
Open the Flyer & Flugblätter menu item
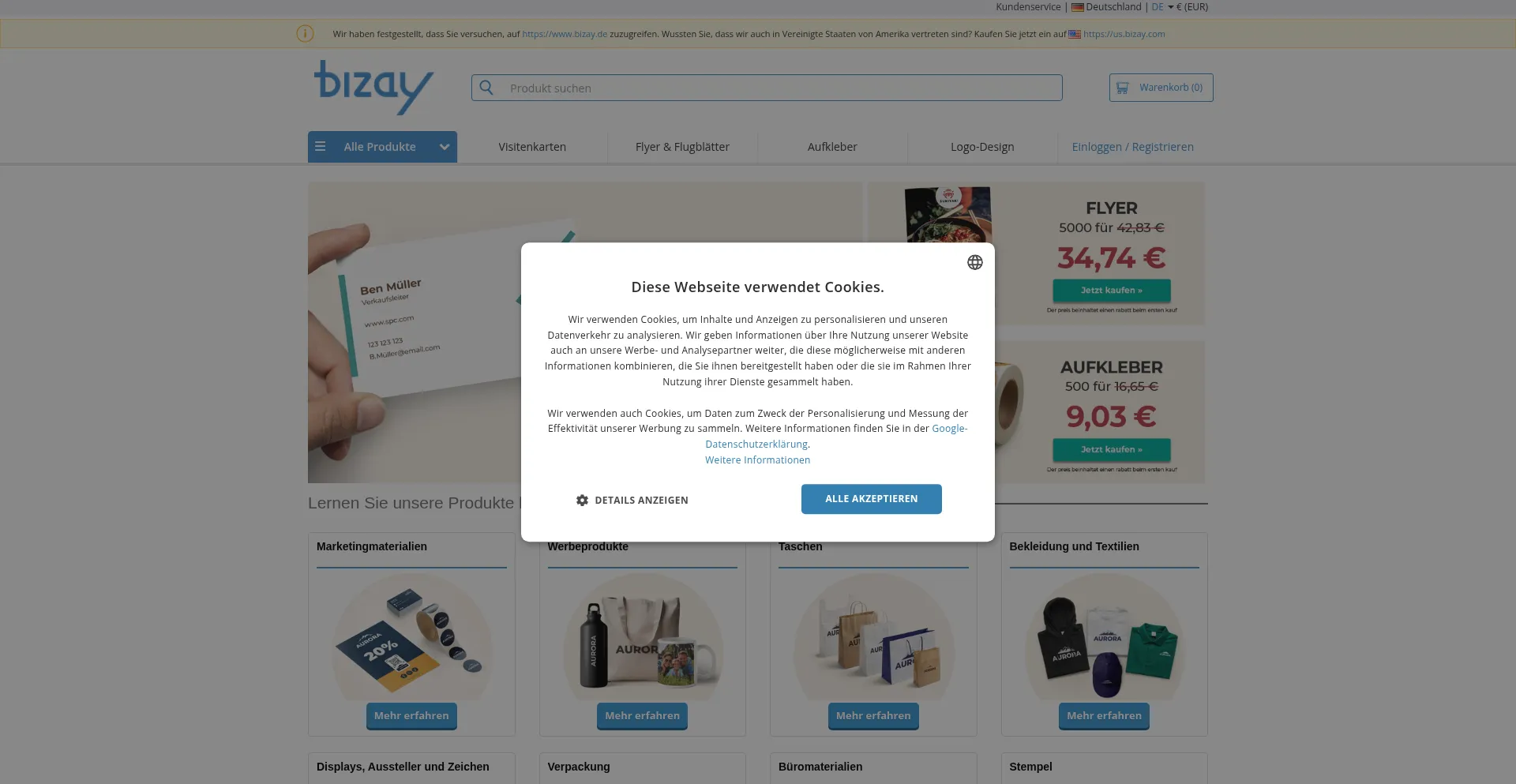pyautogui.click(x=682, y=147)
